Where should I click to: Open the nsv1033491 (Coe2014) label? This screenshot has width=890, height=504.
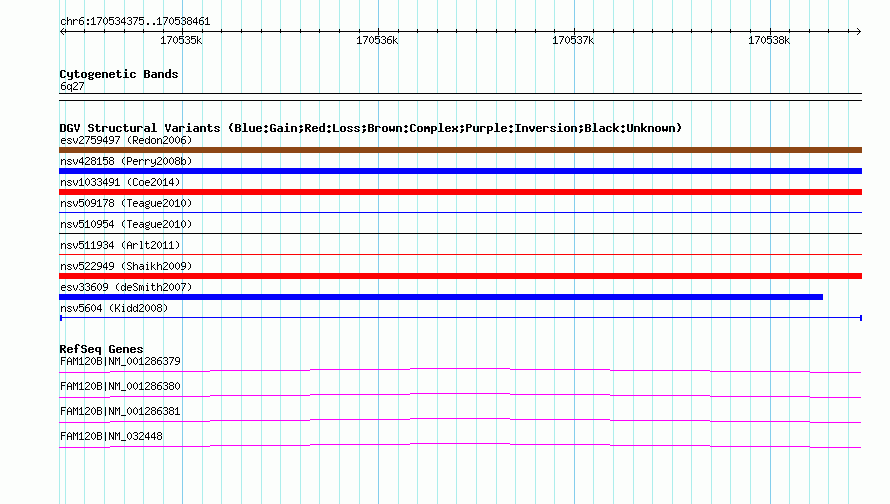tap(120, 182)
